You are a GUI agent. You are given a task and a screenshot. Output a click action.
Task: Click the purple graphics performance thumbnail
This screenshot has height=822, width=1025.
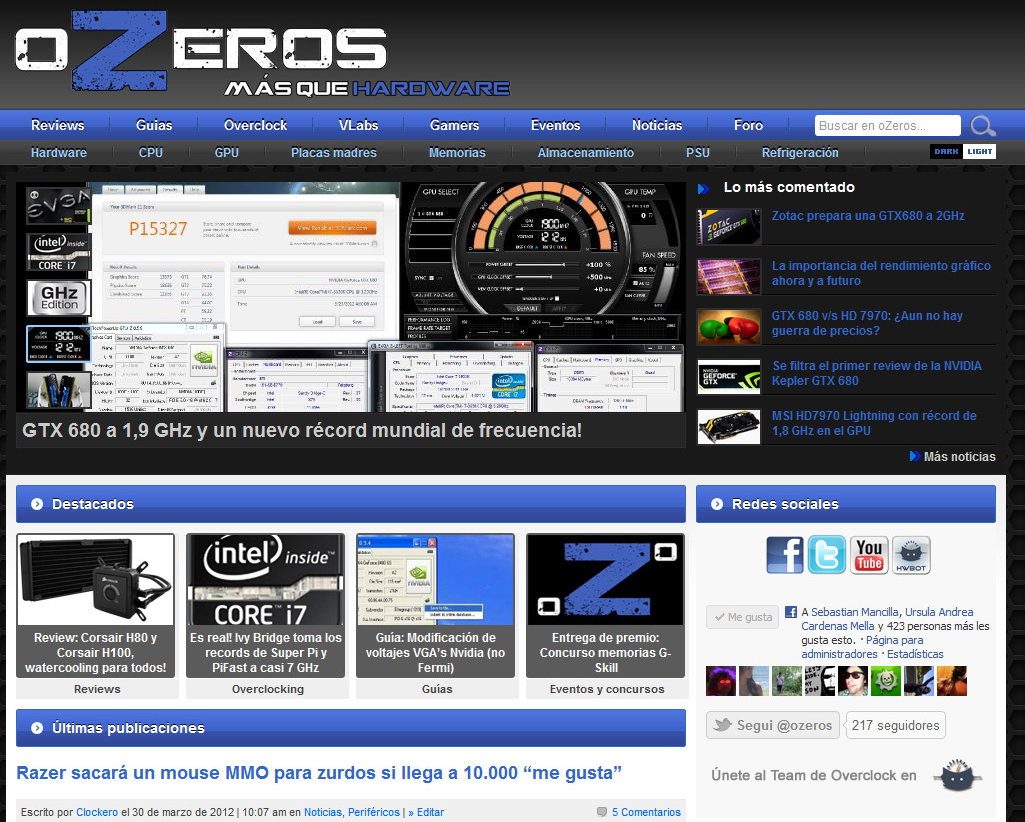(x=729, y=277)
